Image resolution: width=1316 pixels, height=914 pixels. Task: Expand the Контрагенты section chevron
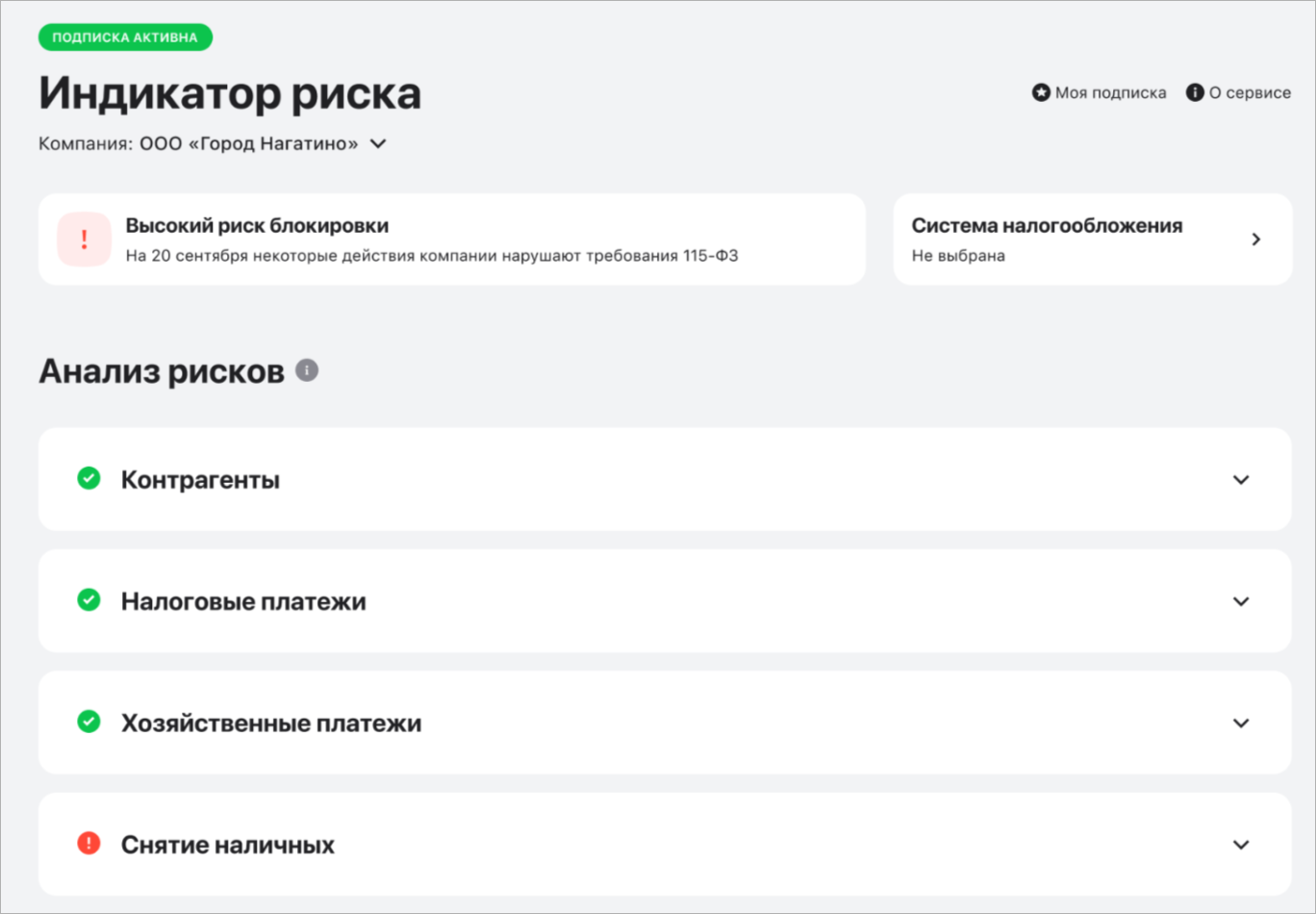click(1241, 479)
